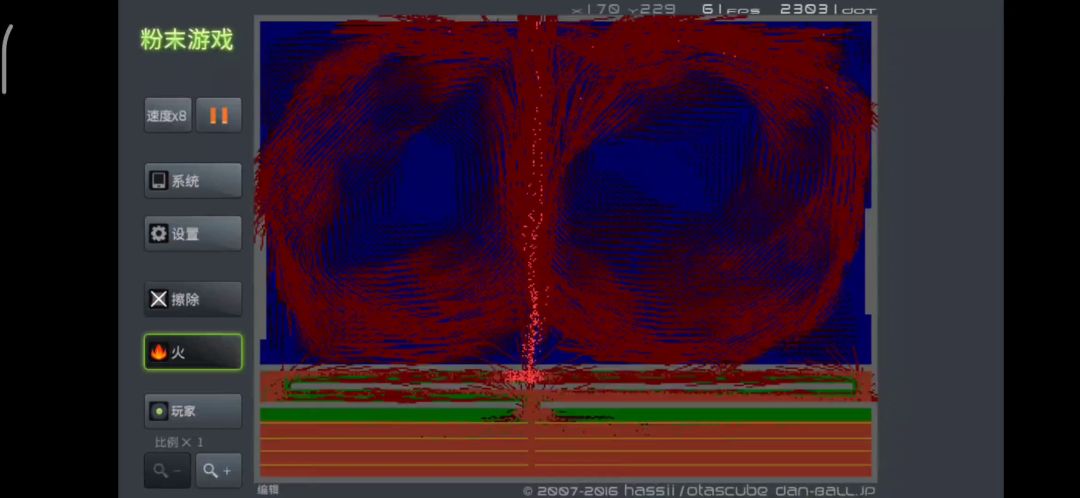This screenshot has width=1080, height=498.
Task: Open the 设置 (Settings) gear menu
Action: (x=192, y=234)
